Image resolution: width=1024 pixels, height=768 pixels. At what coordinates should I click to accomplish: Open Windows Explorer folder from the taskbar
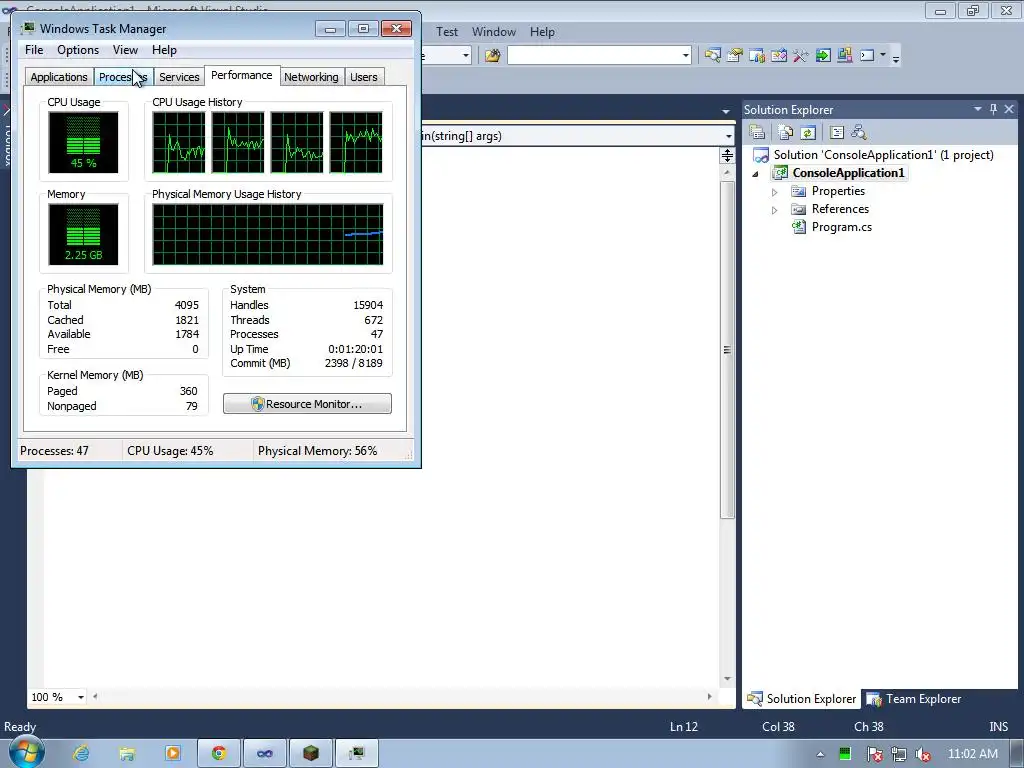127,754
